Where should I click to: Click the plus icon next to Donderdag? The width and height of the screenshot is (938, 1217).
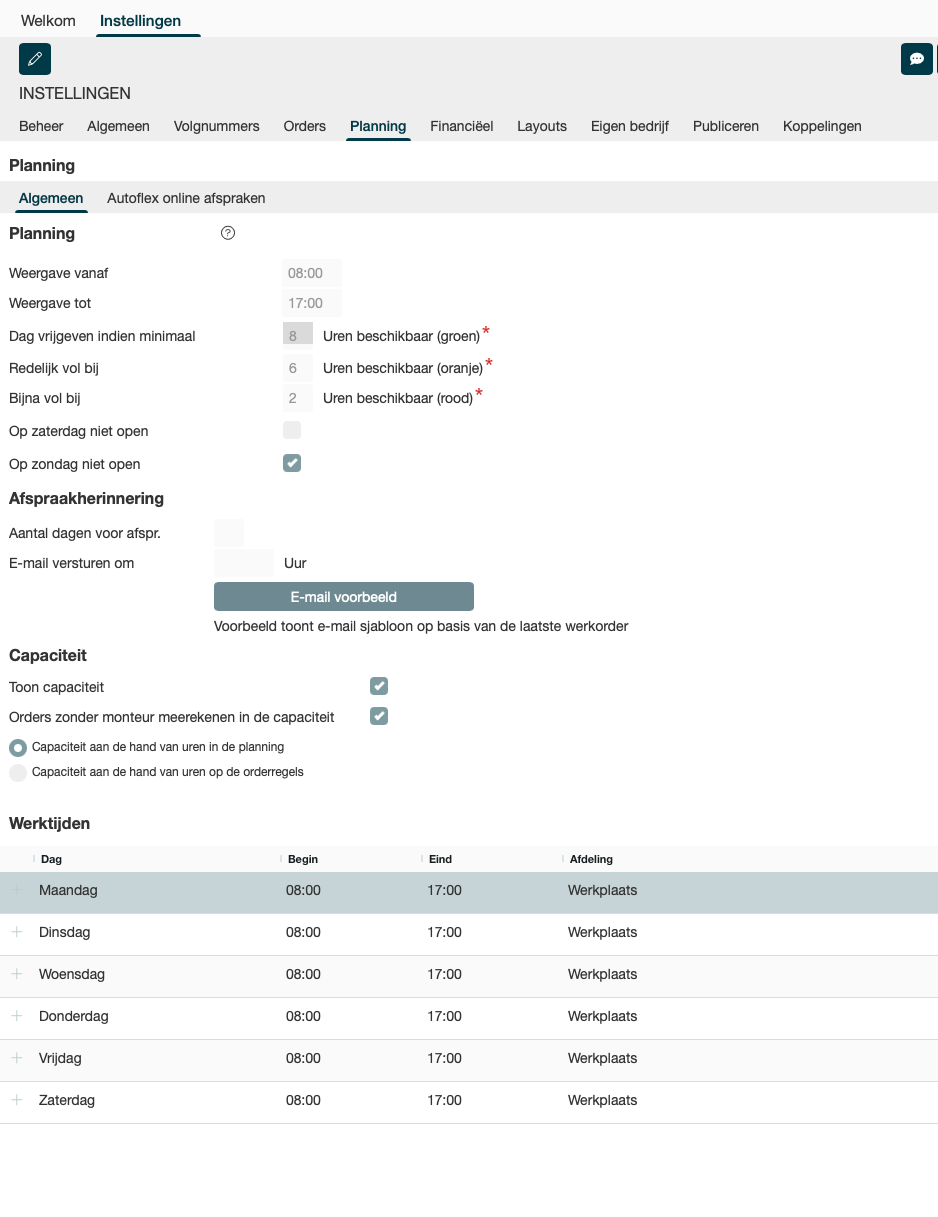click(x=17, y=1016)
